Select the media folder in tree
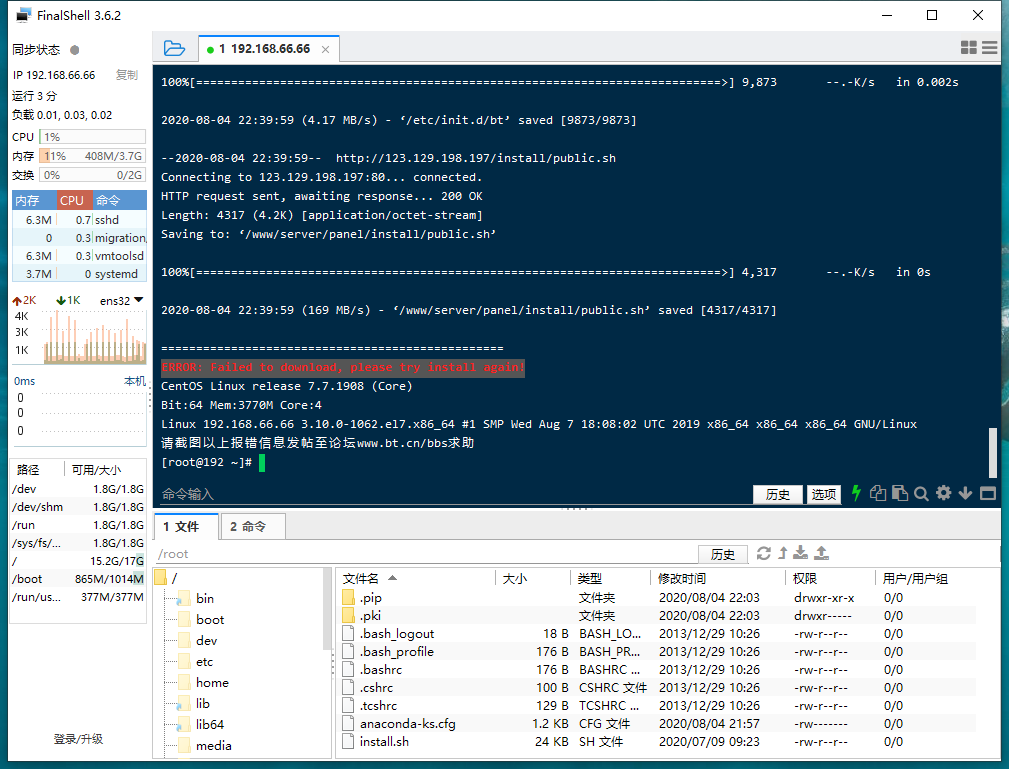Image resolution: width=1009 pixels, height=769 pixels. 214,746
